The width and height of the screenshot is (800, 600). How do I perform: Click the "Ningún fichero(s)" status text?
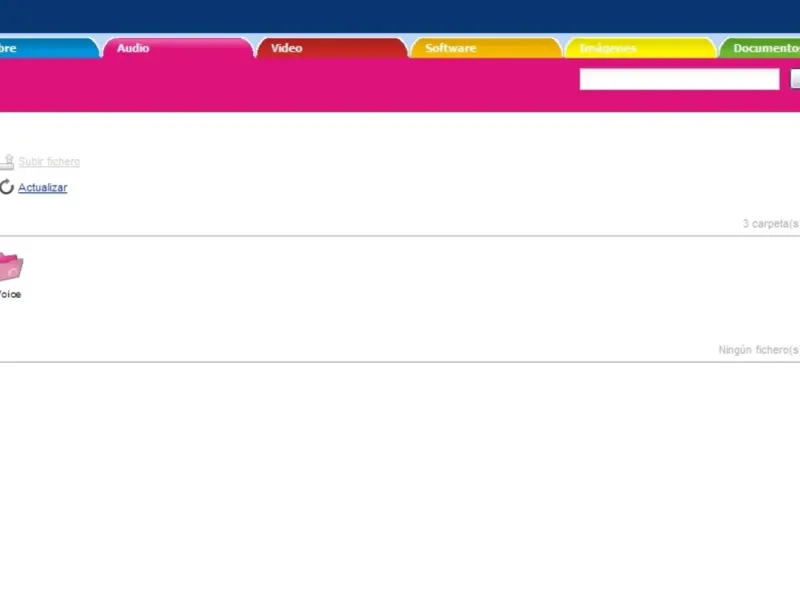coord(759,349)
